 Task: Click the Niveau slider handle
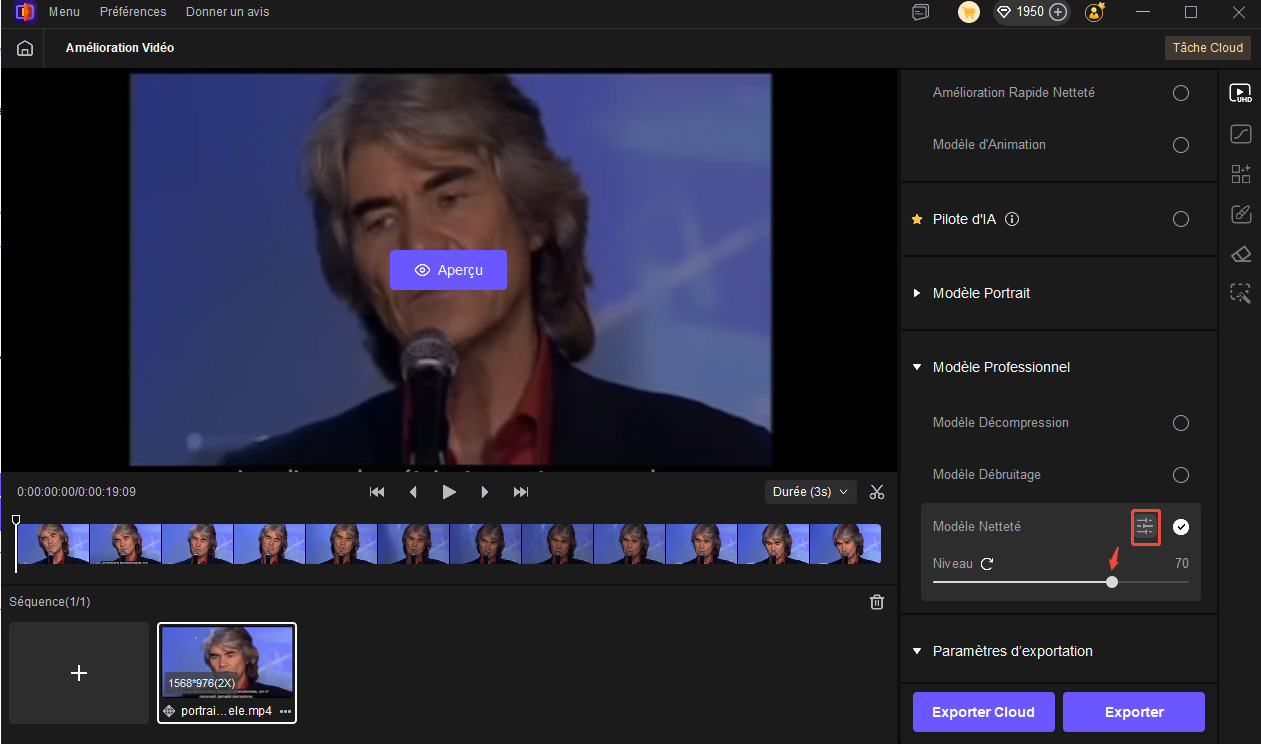[x=1112, y=582]
